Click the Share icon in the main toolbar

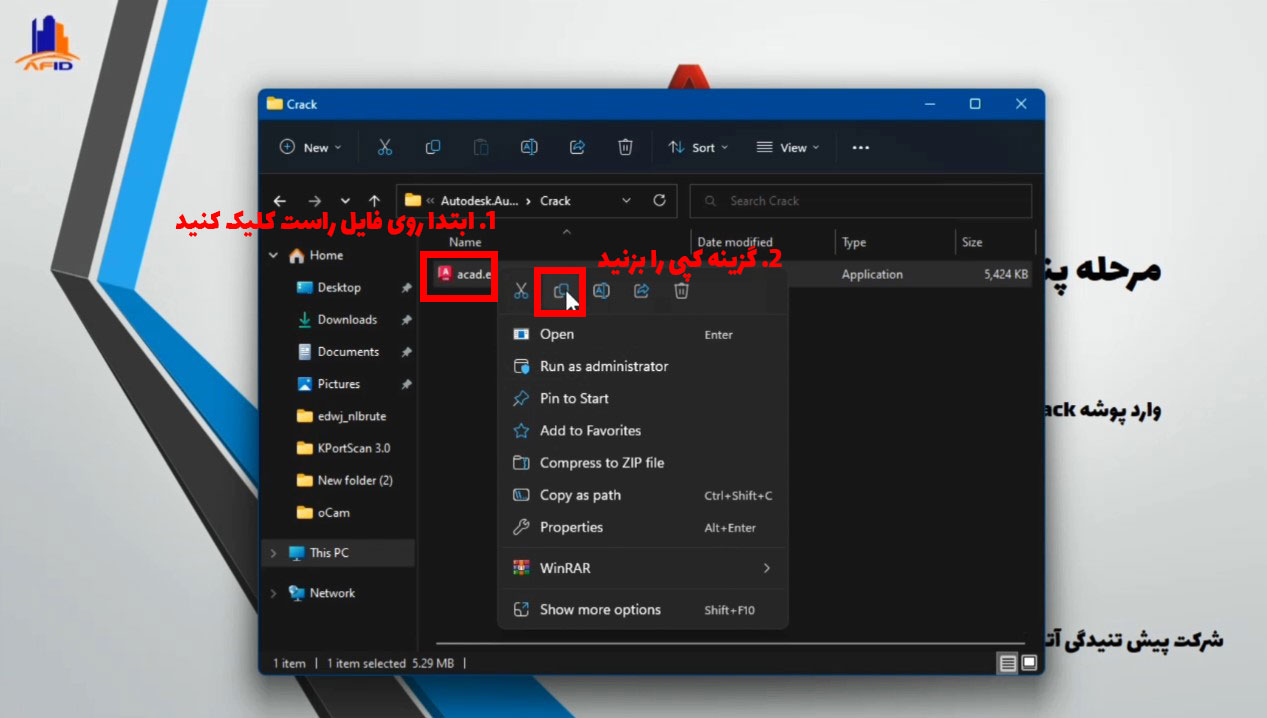pyautogui.click(x=577, y=147)
